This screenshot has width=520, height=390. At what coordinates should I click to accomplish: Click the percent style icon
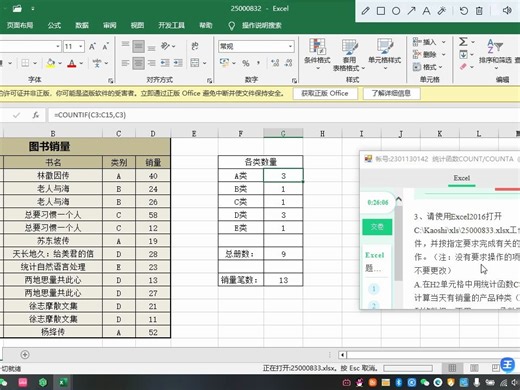[x=246, y=63]
